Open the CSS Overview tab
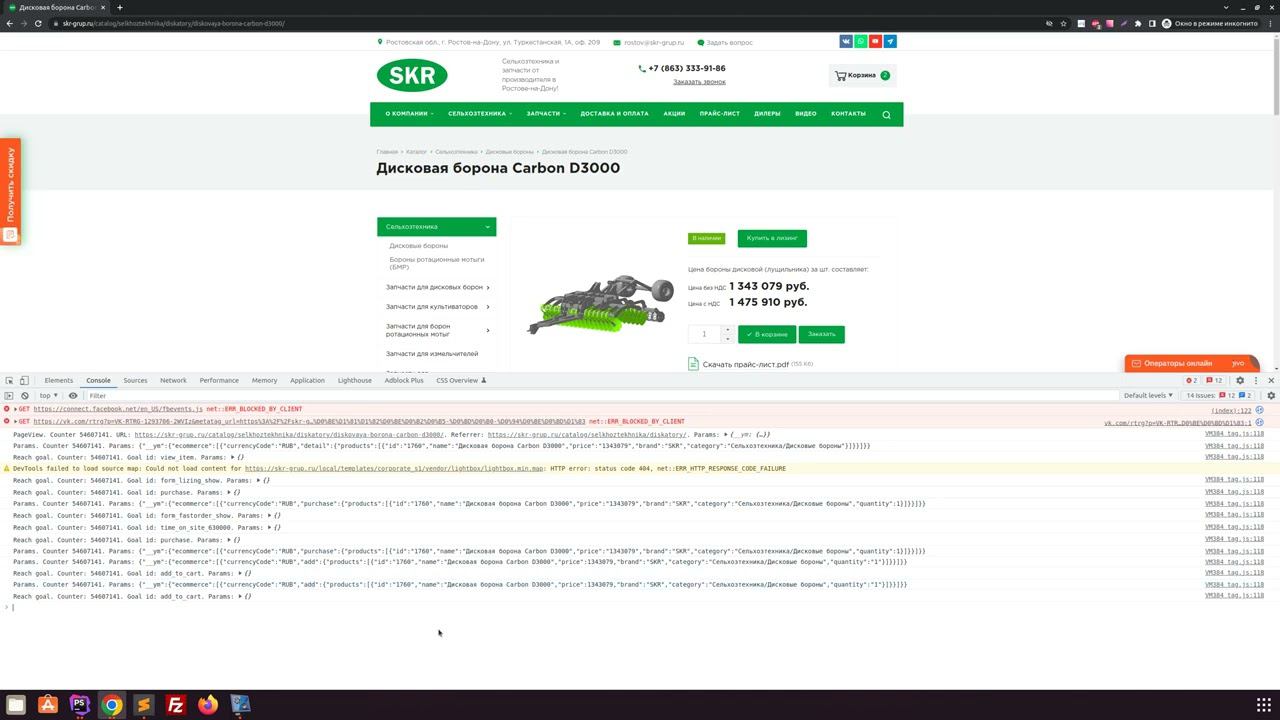The width and height of the screenshot is (1280, 720). tap(461, 380)
